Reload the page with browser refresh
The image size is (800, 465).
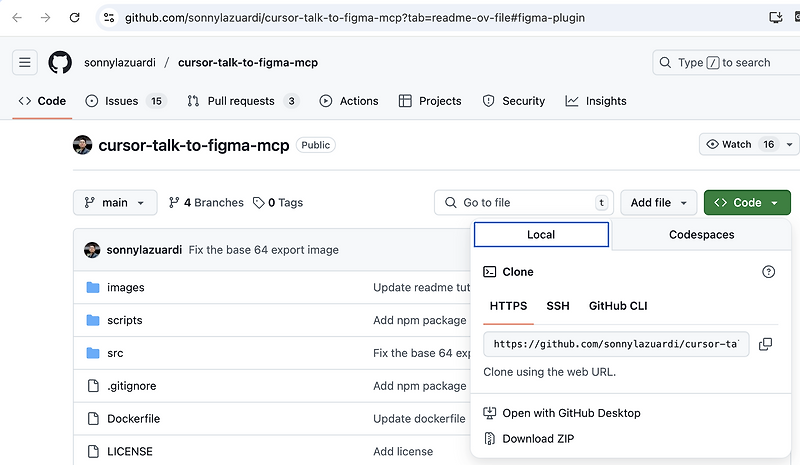click(75, 17)
